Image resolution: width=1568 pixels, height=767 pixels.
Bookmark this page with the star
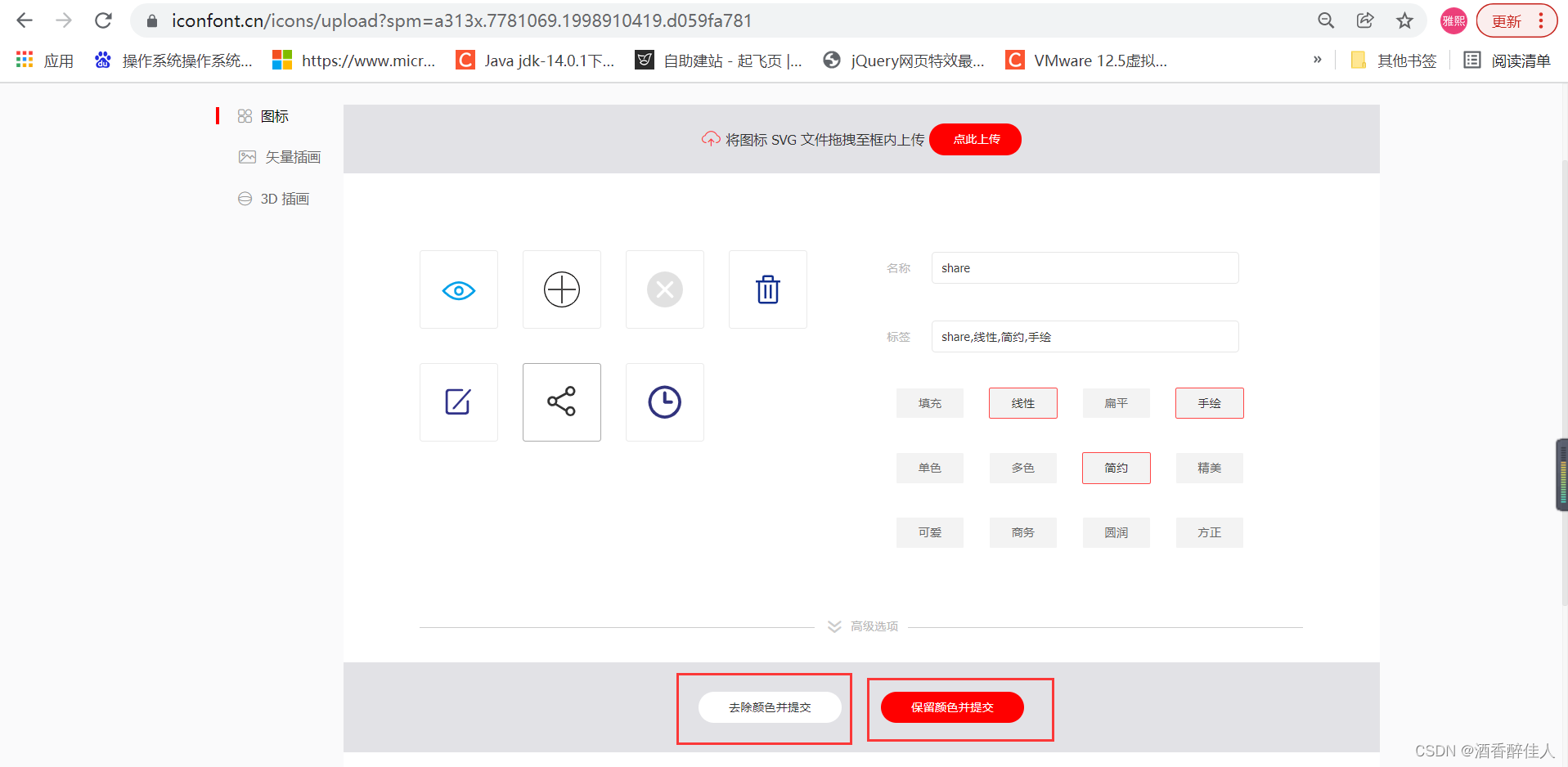pos(1404,20)
